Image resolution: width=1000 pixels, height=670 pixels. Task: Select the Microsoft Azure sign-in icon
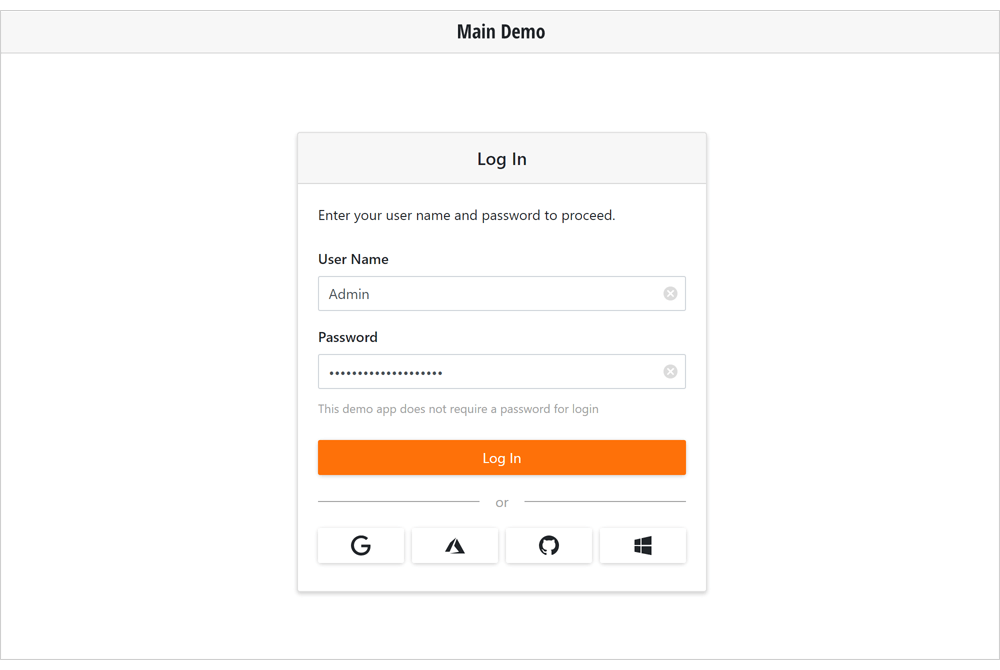click(x=454, y=545)
